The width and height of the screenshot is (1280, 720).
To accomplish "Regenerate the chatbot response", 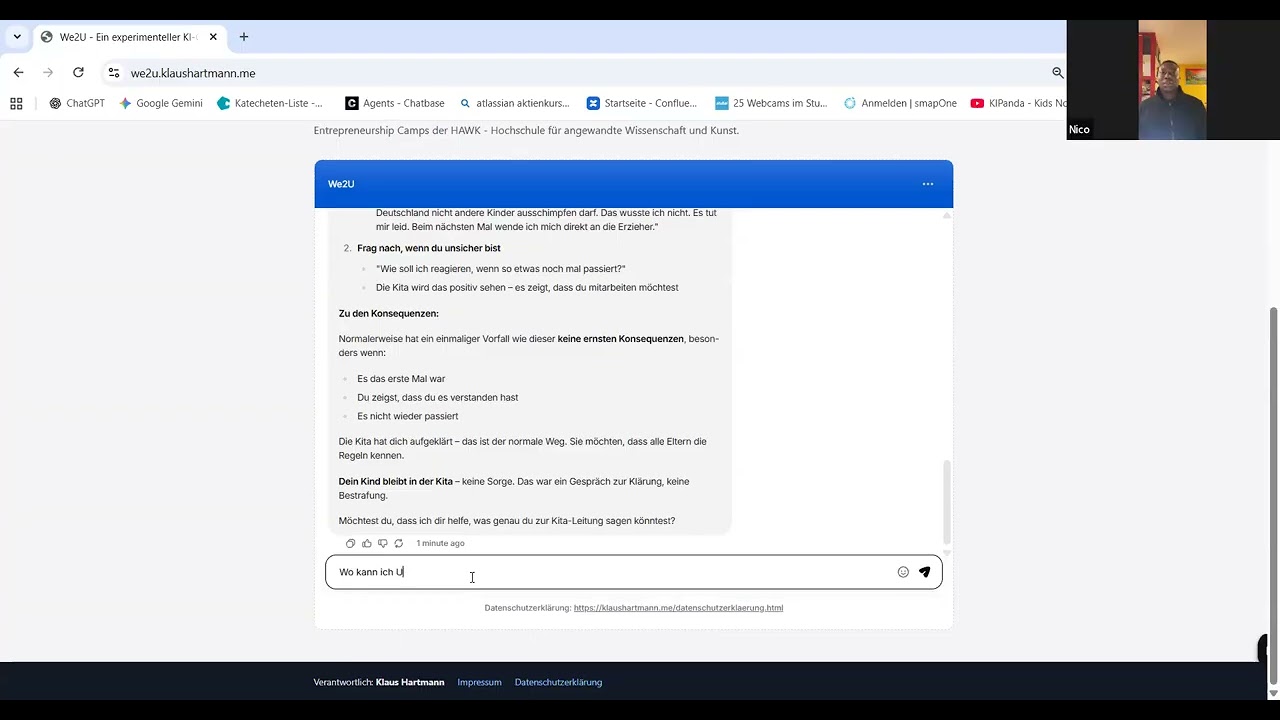I will pos(398,543).
